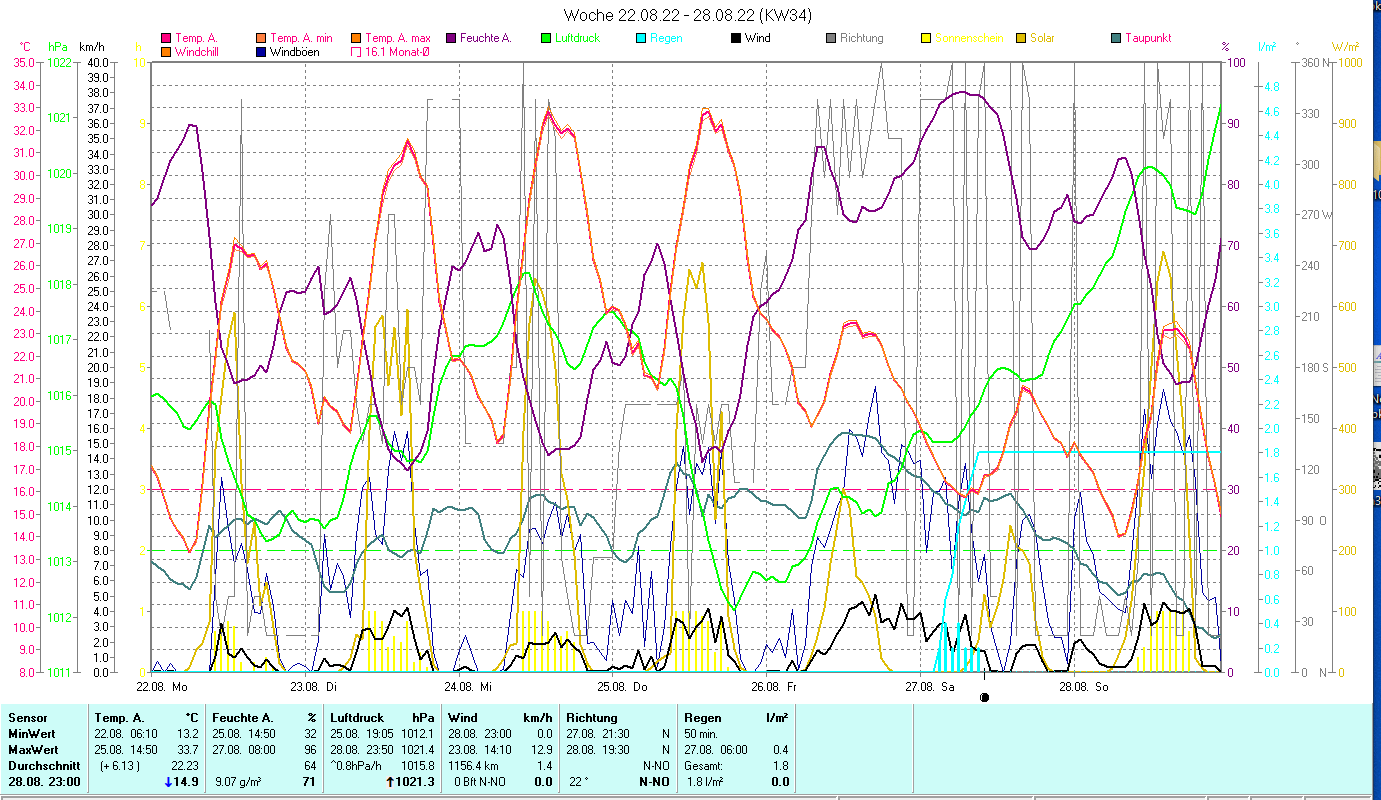Click the black Wind legend swatch
Viewport: 1381px width, 800px height.
(x=736, y=38)
